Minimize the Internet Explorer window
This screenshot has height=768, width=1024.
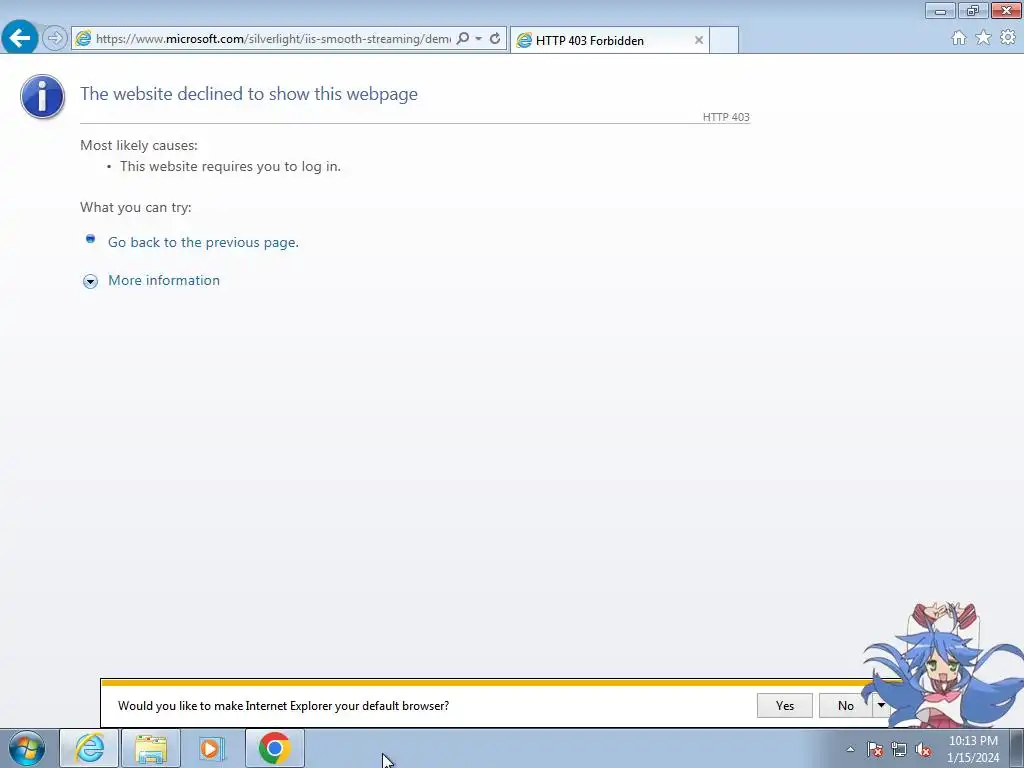coord(940,10)
